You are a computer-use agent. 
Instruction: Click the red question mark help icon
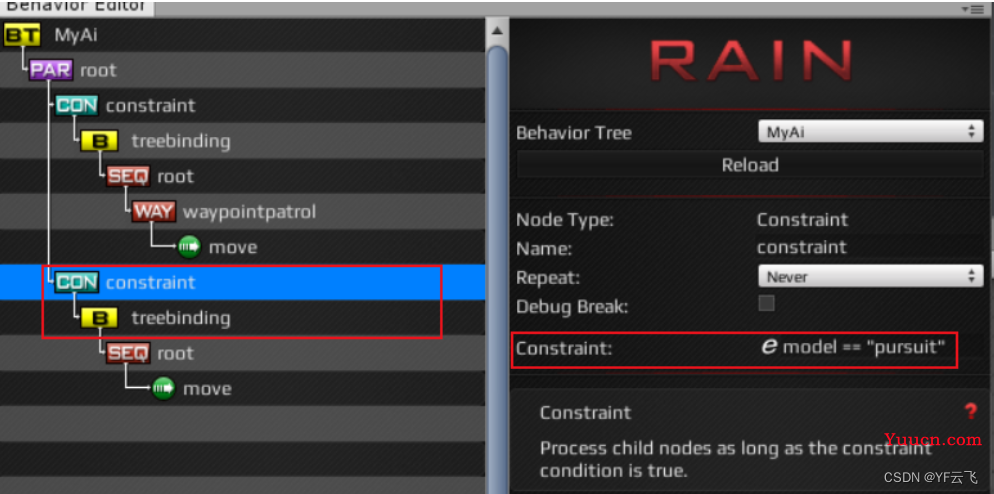[971, 412]
